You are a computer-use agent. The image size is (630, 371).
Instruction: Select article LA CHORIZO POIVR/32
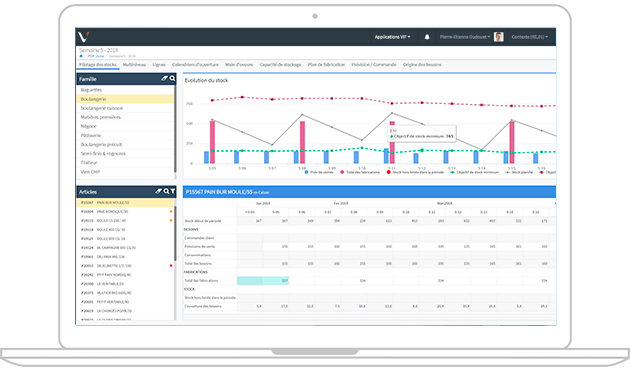[x=125, y=311]
